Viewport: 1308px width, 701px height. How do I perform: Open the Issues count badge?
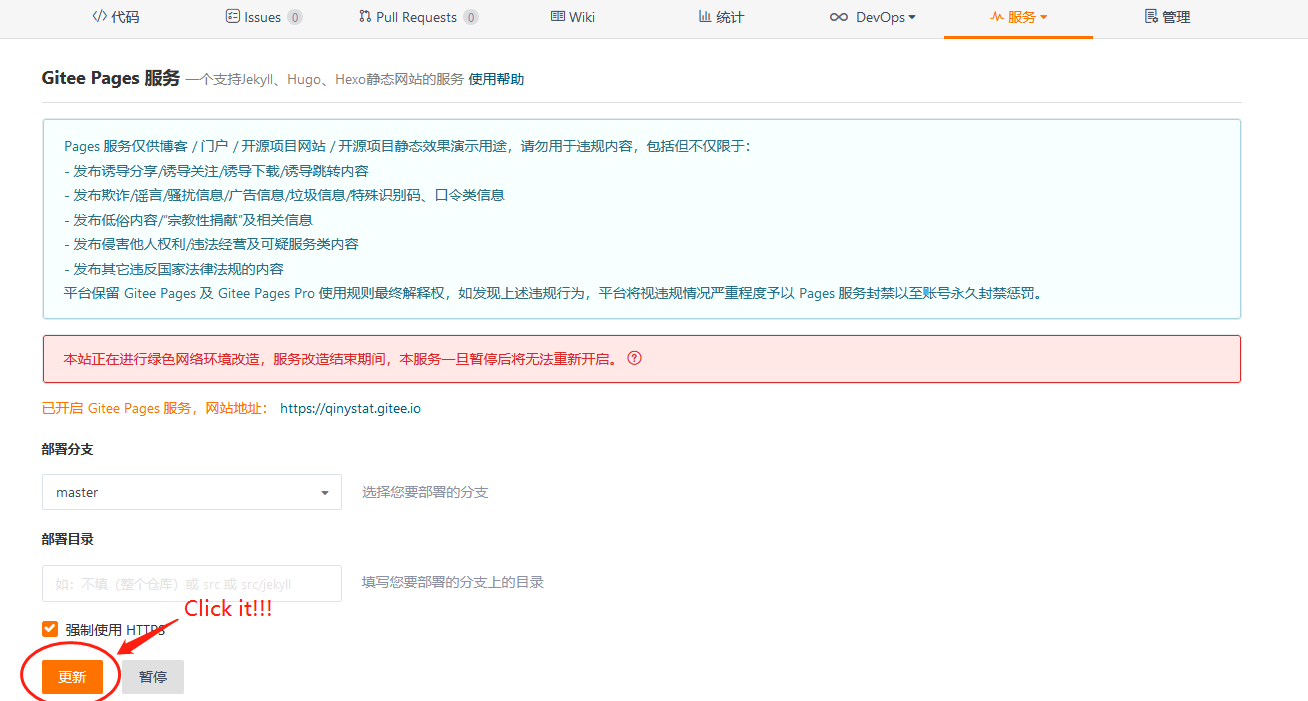coord(295,17)
